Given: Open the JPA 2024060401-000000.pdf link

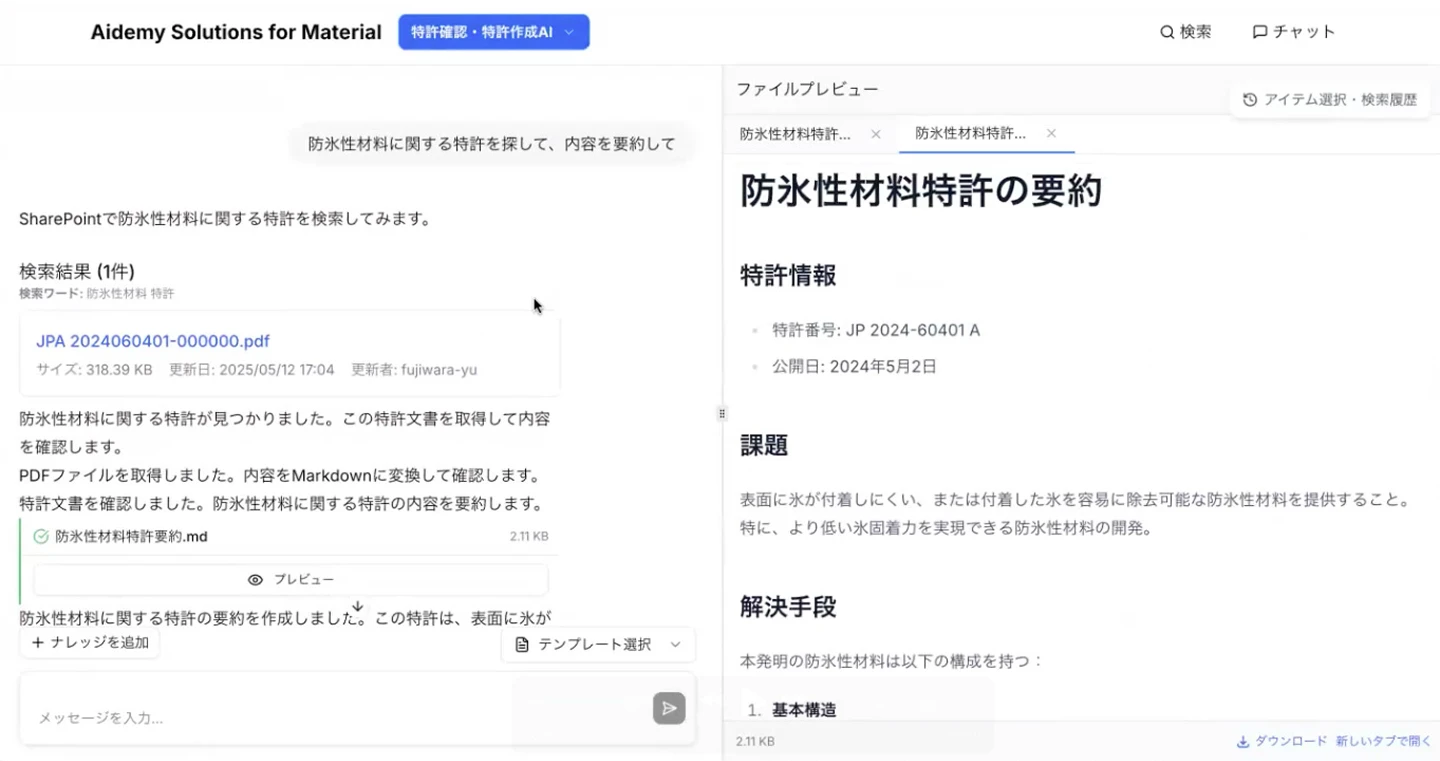Looking at the screenshot, I should 152,341.
